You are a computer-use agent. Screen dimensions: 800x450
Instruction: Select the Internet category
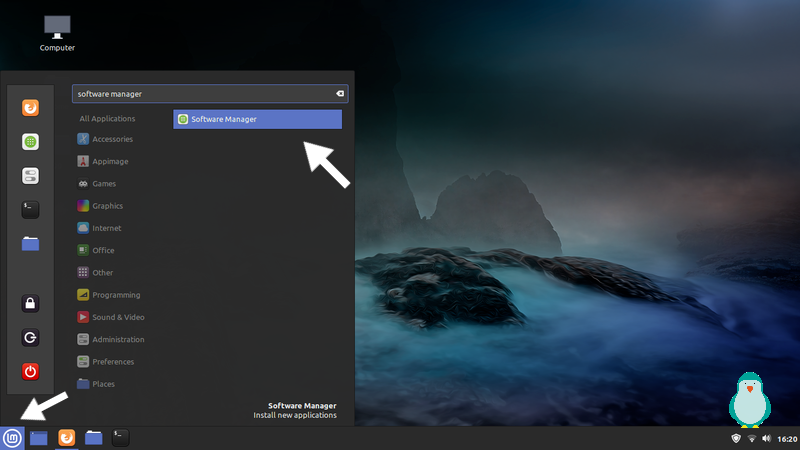[x=99, y=228]
